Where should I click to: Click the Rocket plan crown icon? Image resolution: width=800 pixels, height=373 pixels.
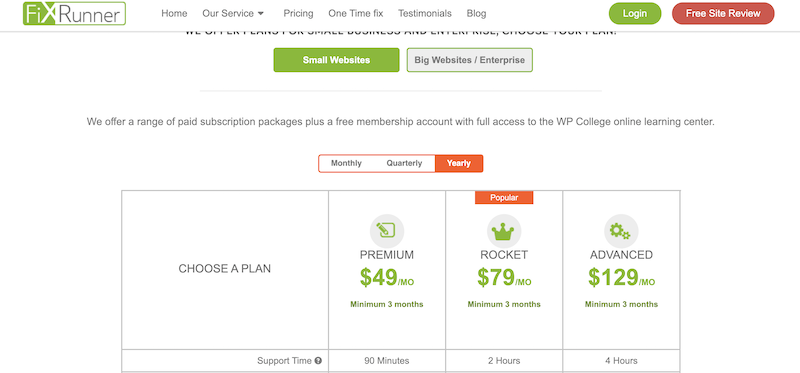click(504, 231)
